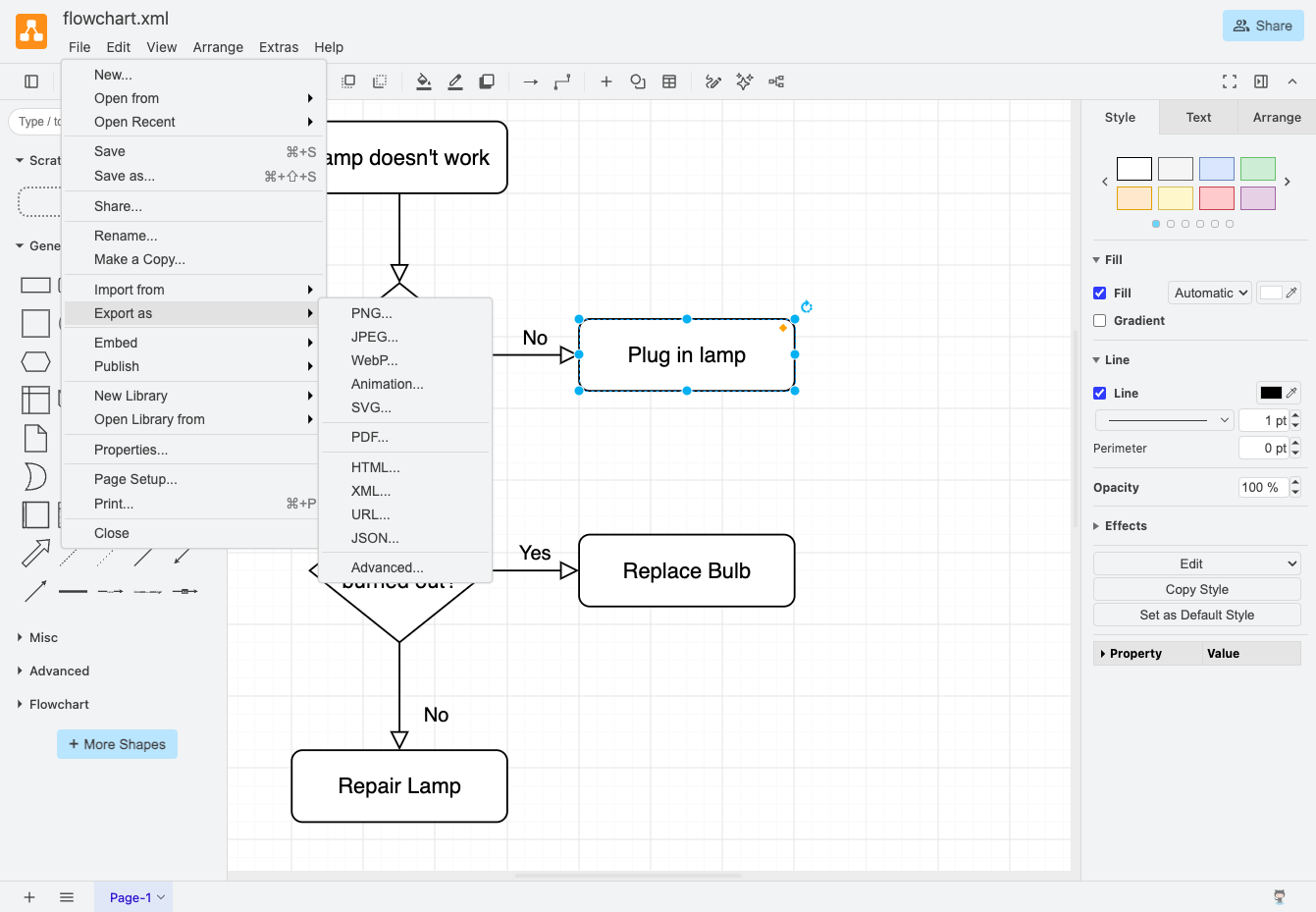This screenshot has width=1316, height=912.
Task: Open the fill color bucket tool
Action: pyautogui.click(x=424, y=81)
